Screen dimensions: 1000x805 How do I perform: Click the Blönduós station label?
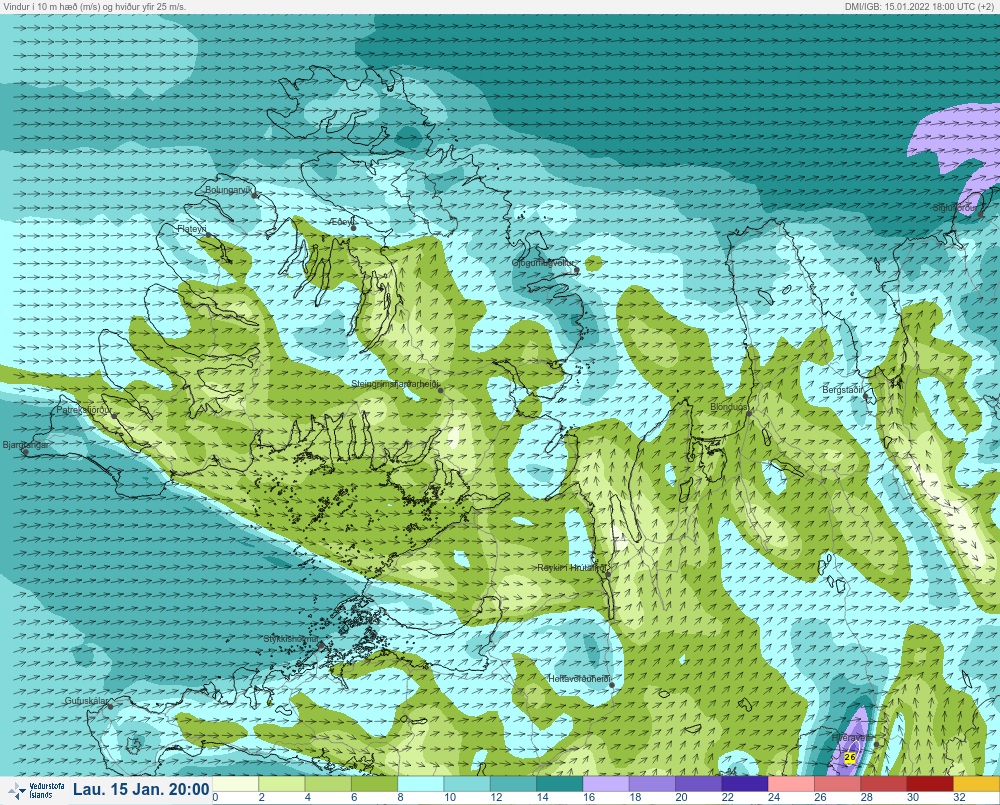coord(728,407)
